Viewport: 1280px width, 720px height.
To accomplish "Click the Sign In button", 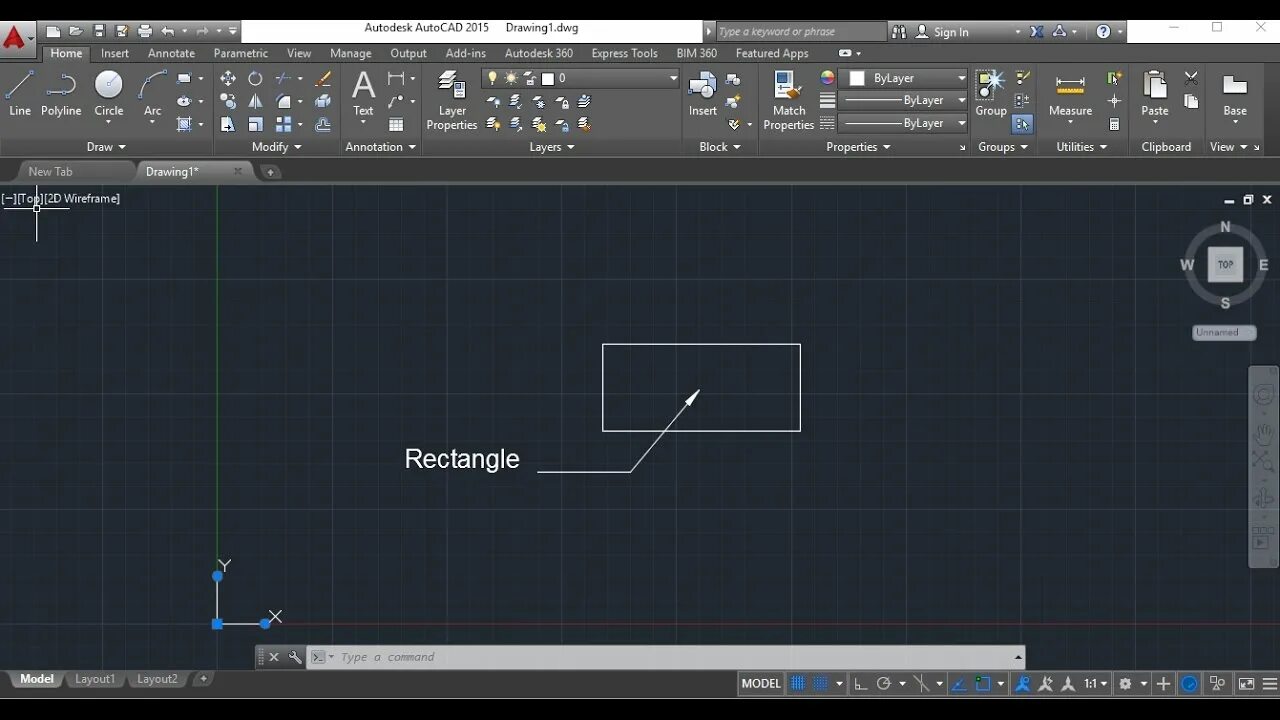I will tap(942, 32).
